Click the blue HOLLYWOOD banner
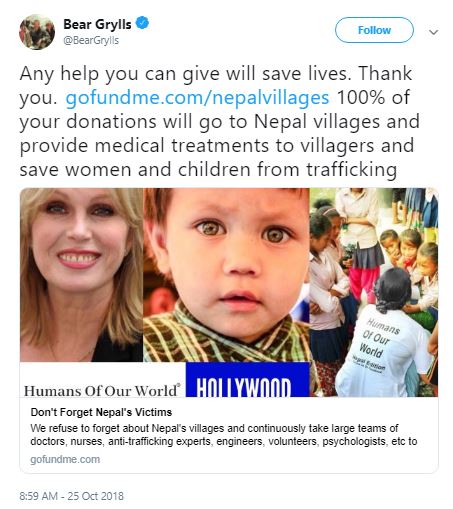The image size is (453, 509). pos(247,379)
